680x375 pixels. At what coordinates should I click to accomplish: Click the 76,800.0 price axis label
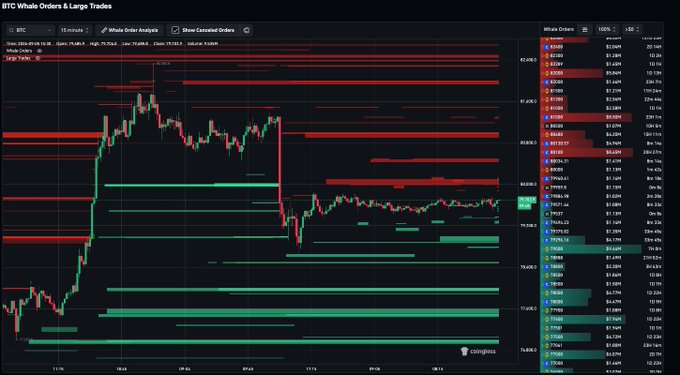(x=528, y=350)
